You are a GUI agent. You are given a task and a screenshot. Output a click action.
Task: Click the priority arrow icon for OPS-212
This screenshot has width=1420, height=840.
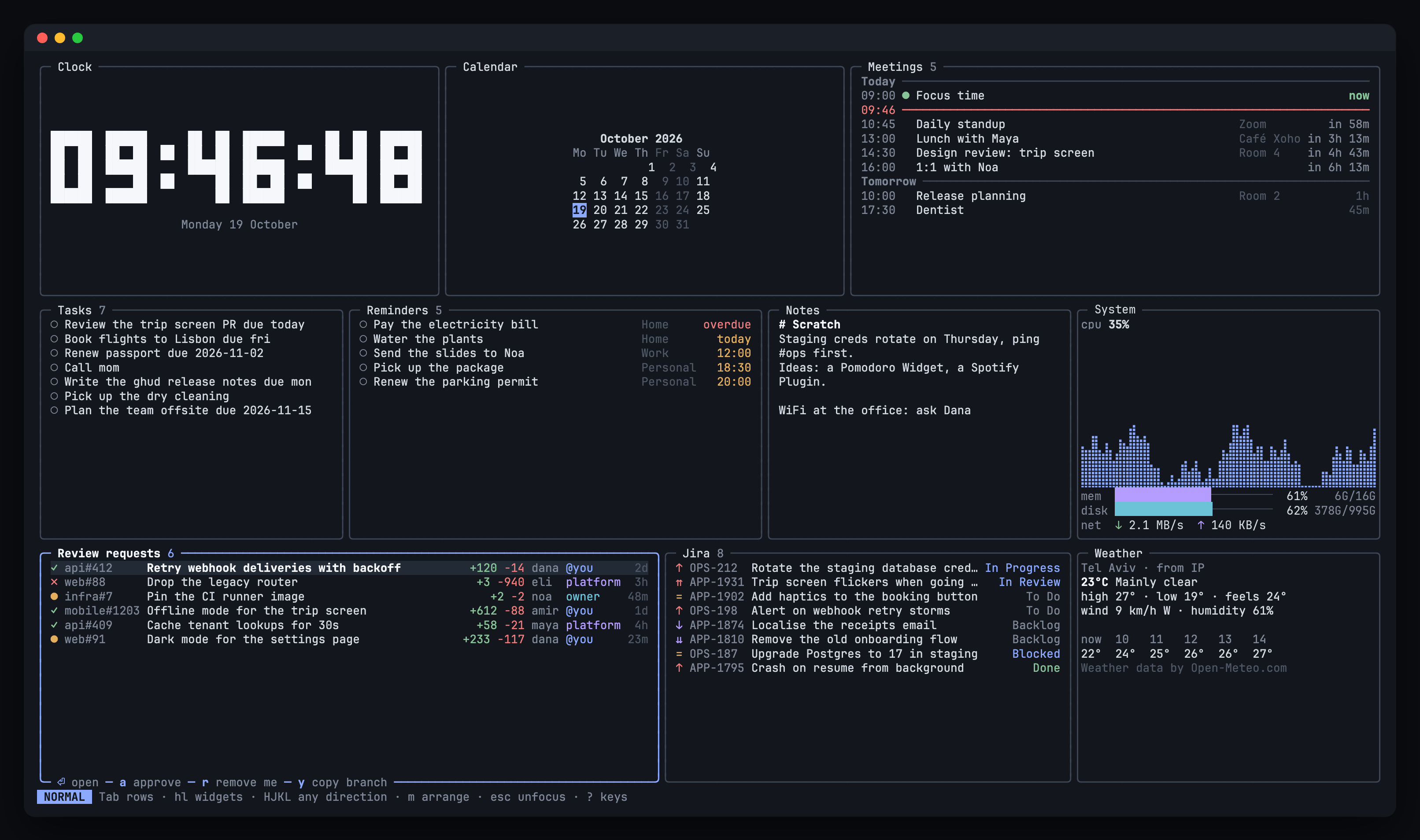click(679, 568)
